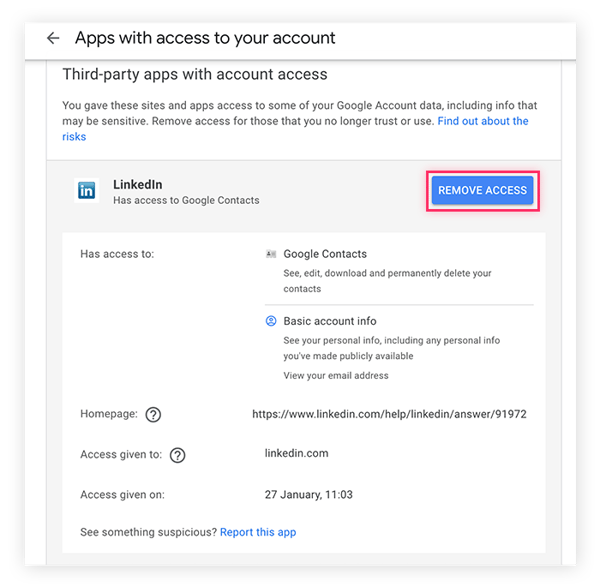Click the 'Has access to Google Contacts' subtitle
Image resolution: width=600 pixels, height=587 pixels.
coord(186,200)
